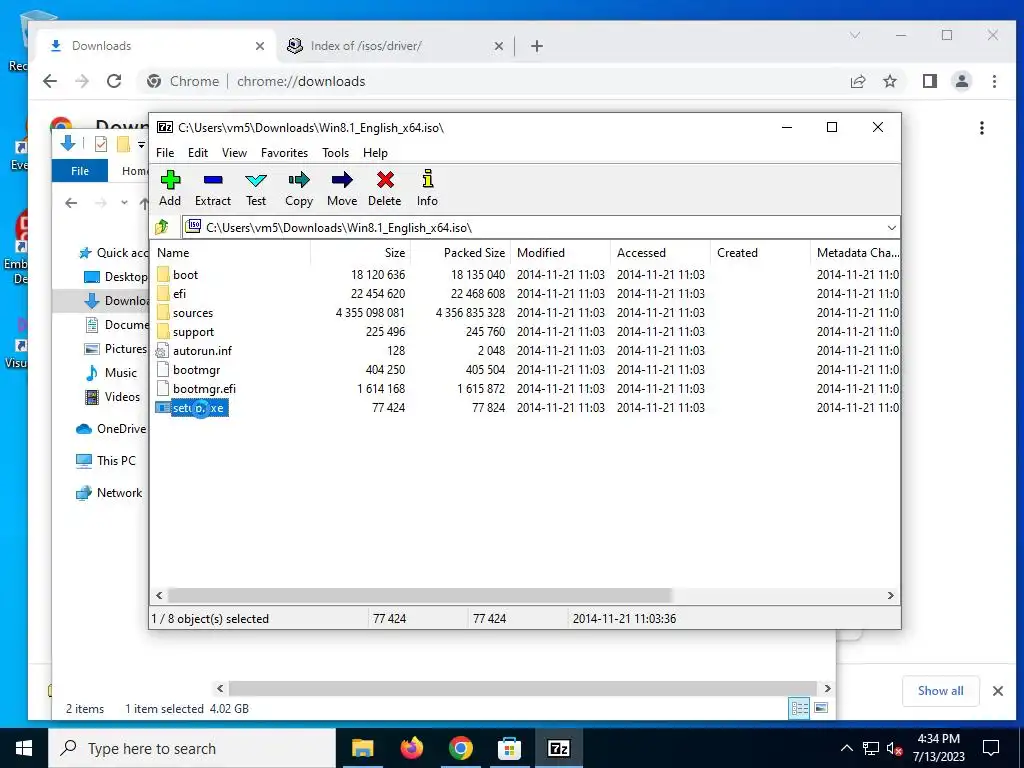This screenshot has width=1024, height=768.
Task: Open Chrome side panel icon
Action: coord(930,81)
